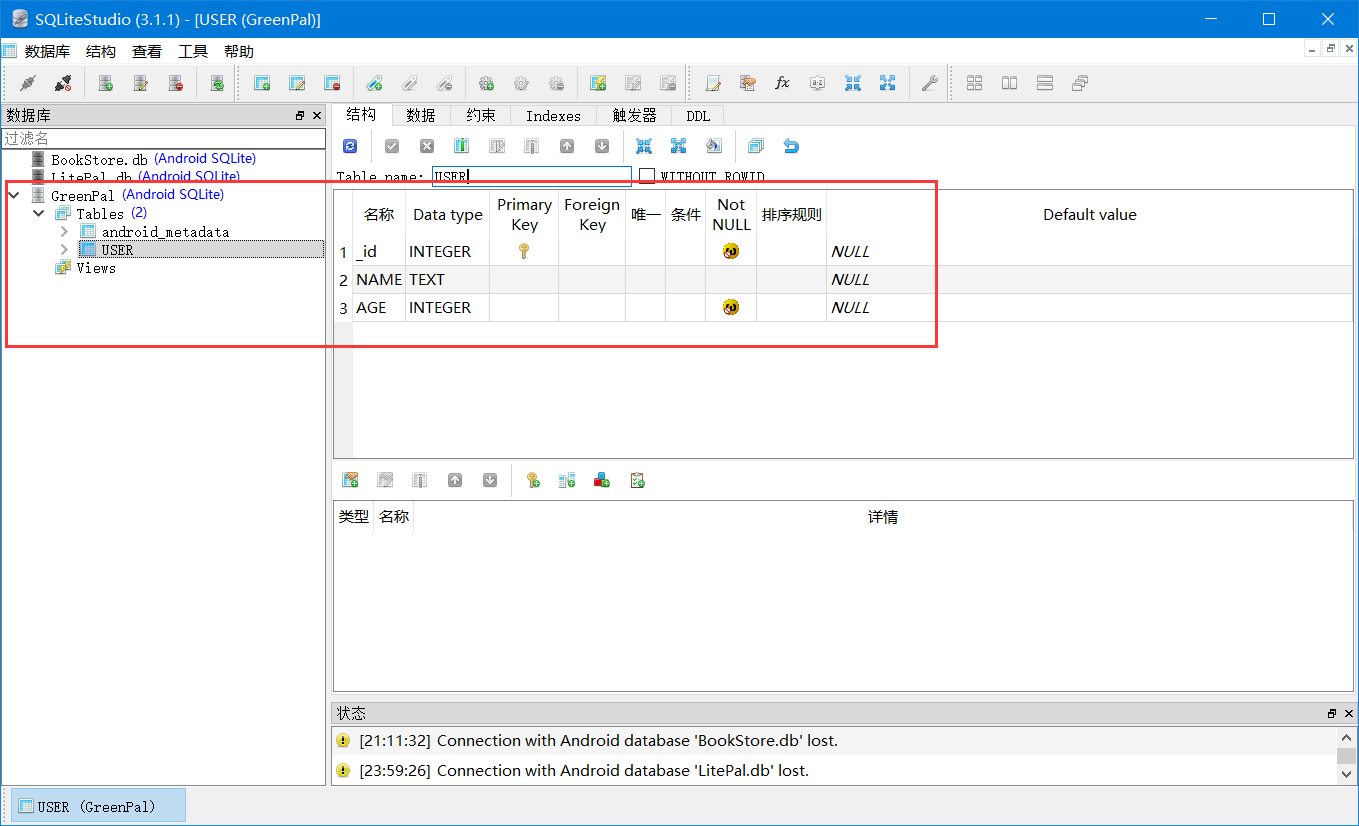Click the 过滤名 filter box

point(164,138)
